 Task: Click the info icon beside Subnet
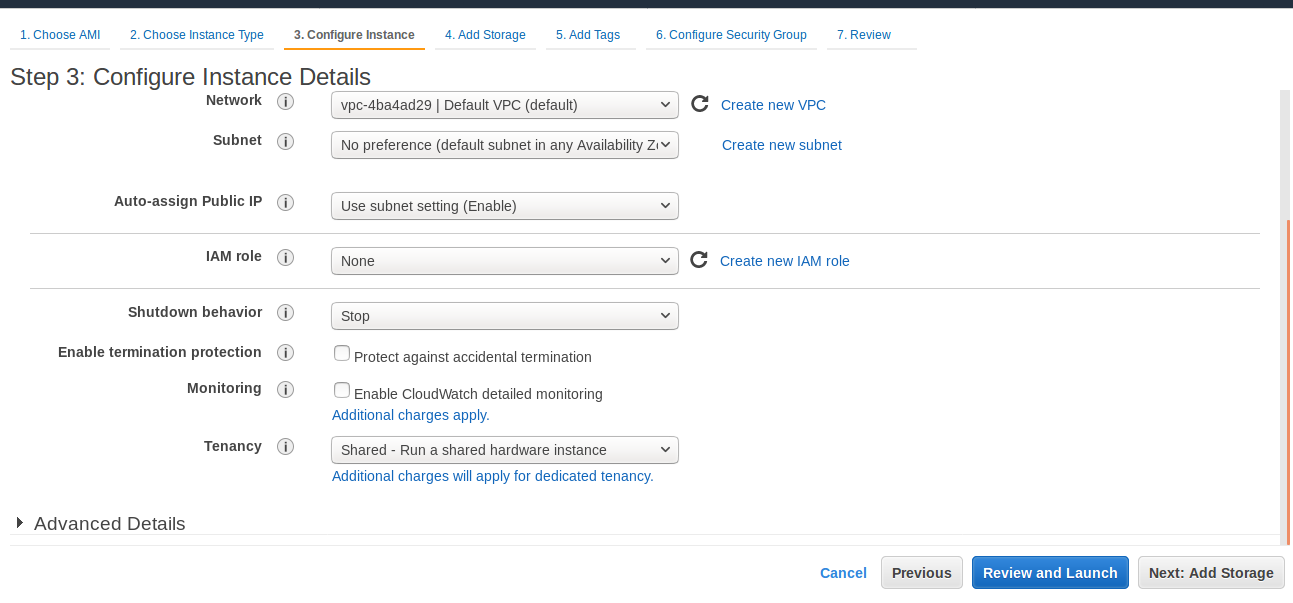pos(285,142)
